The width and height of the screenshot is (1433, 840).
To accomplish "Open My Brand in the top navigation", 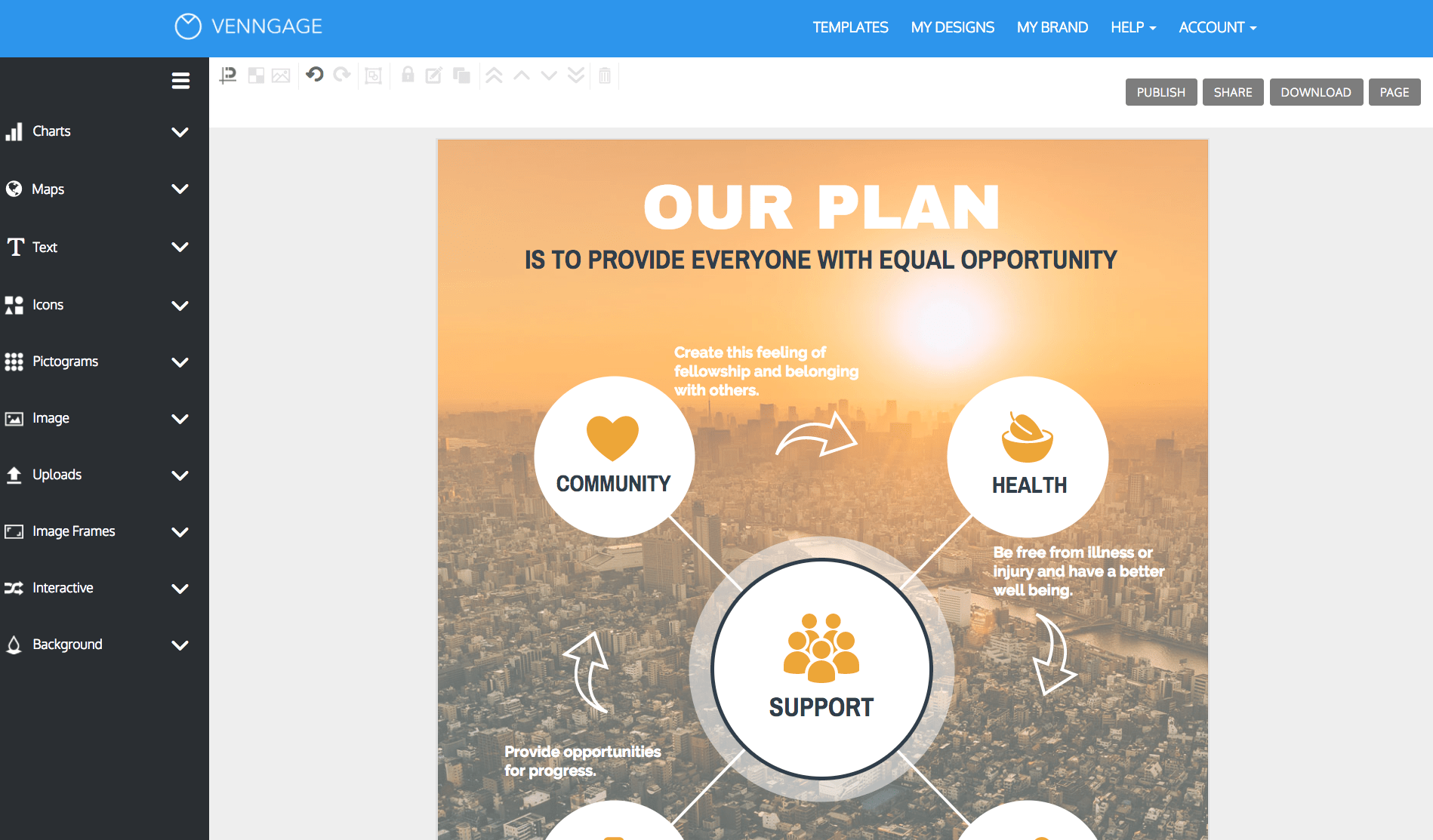I will point(1052,27).
